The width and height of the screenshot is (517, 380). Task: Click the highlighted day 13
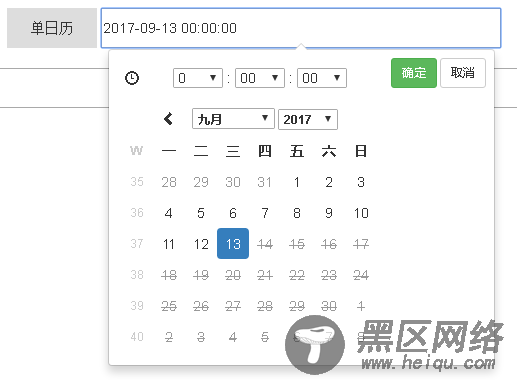click(233, 244)
